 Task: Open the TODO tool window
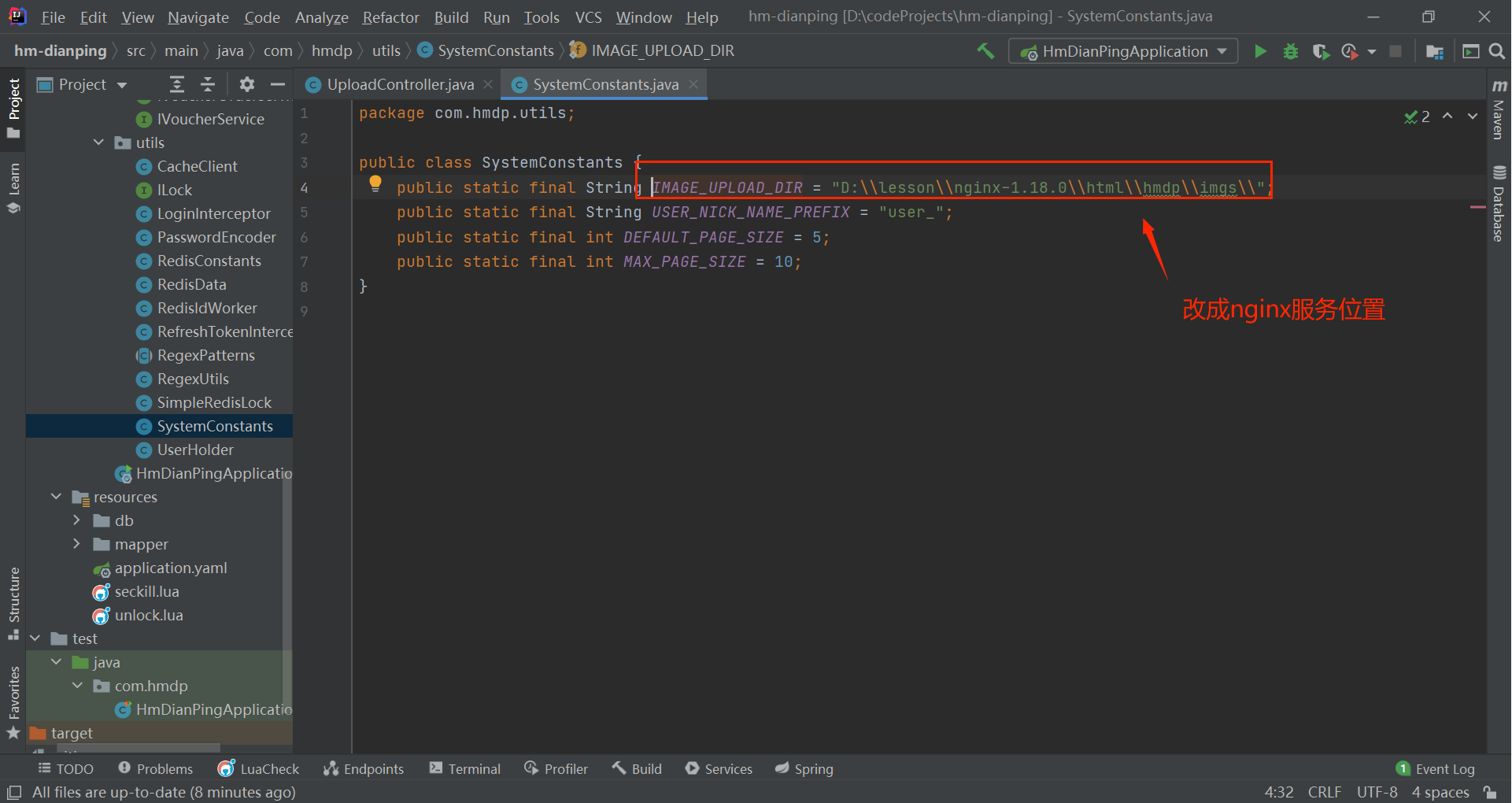coord(66,769)
